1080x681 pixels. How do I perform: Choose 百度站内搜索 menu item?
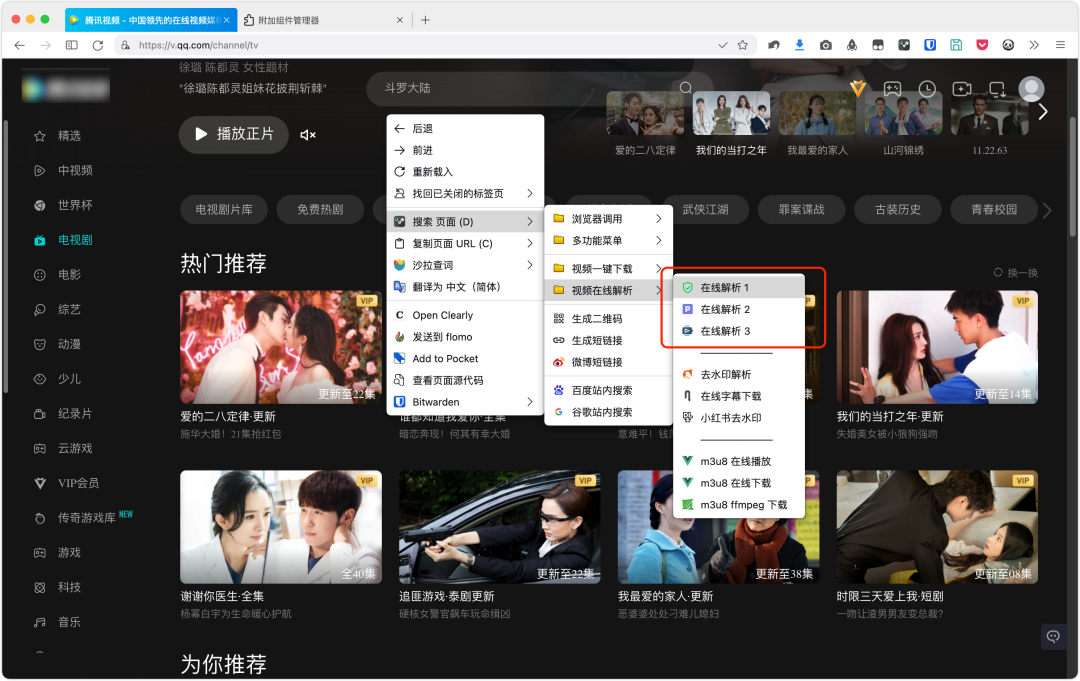[608, 391]
